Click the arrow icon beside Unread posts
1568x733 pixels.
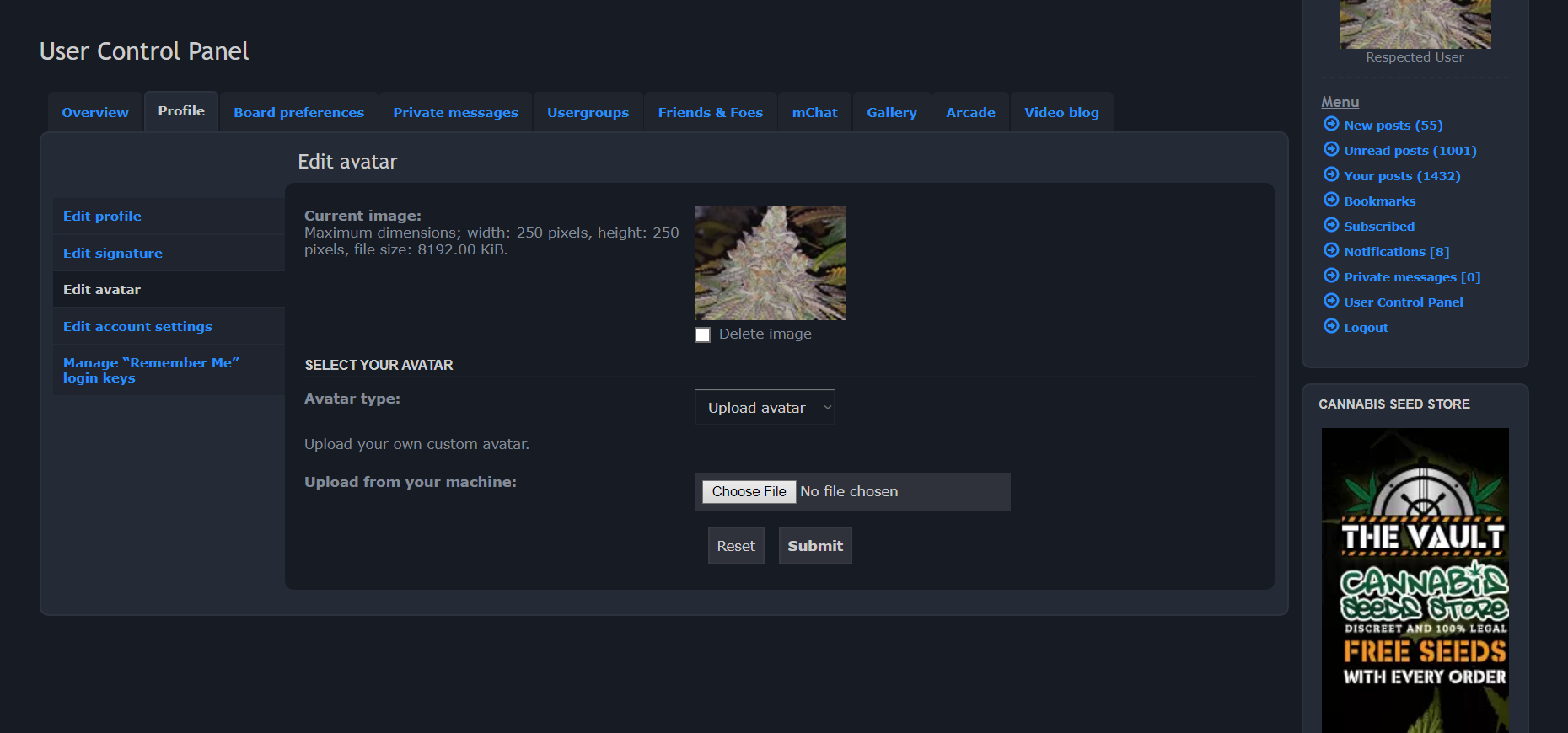1331,150
